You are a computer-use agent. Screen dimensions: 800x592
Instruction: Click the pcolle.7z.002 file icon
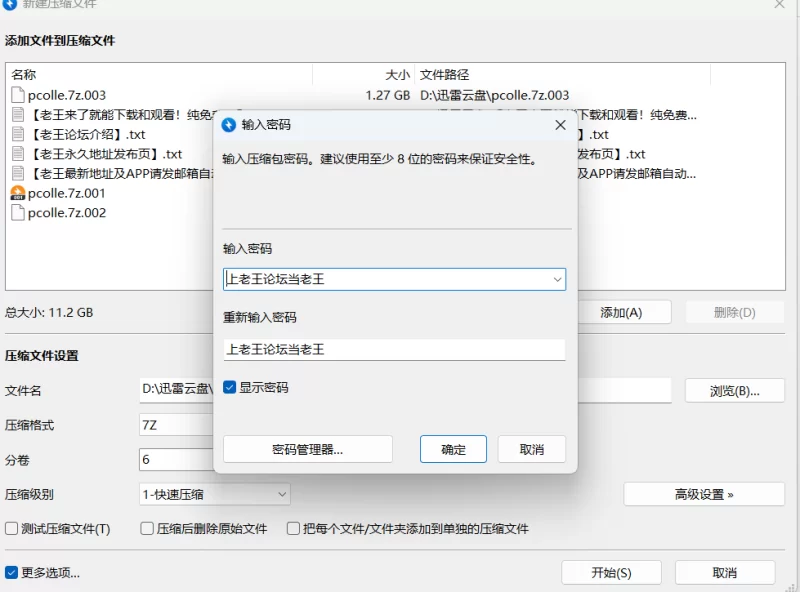coord(18,212)
